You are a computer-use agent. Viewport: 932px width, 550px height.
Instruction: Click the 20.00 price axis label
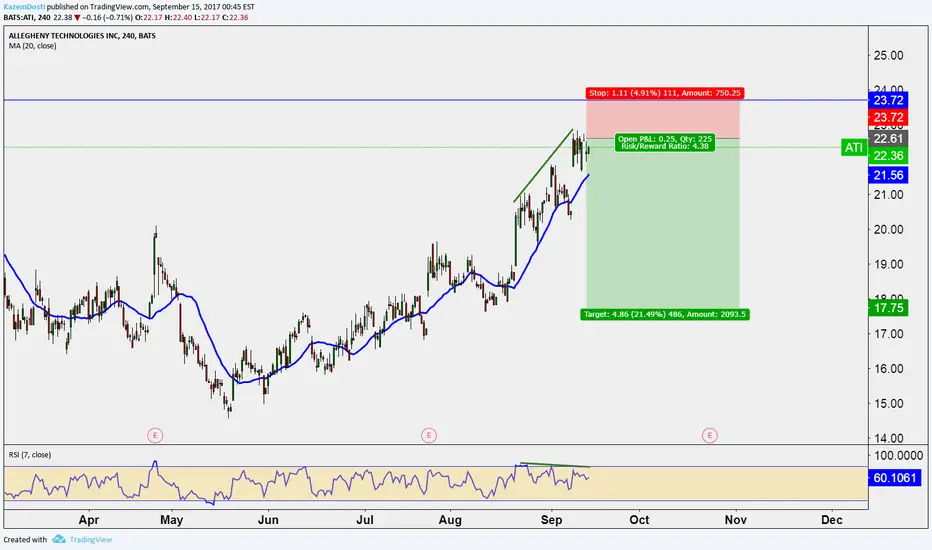point(888,229)
